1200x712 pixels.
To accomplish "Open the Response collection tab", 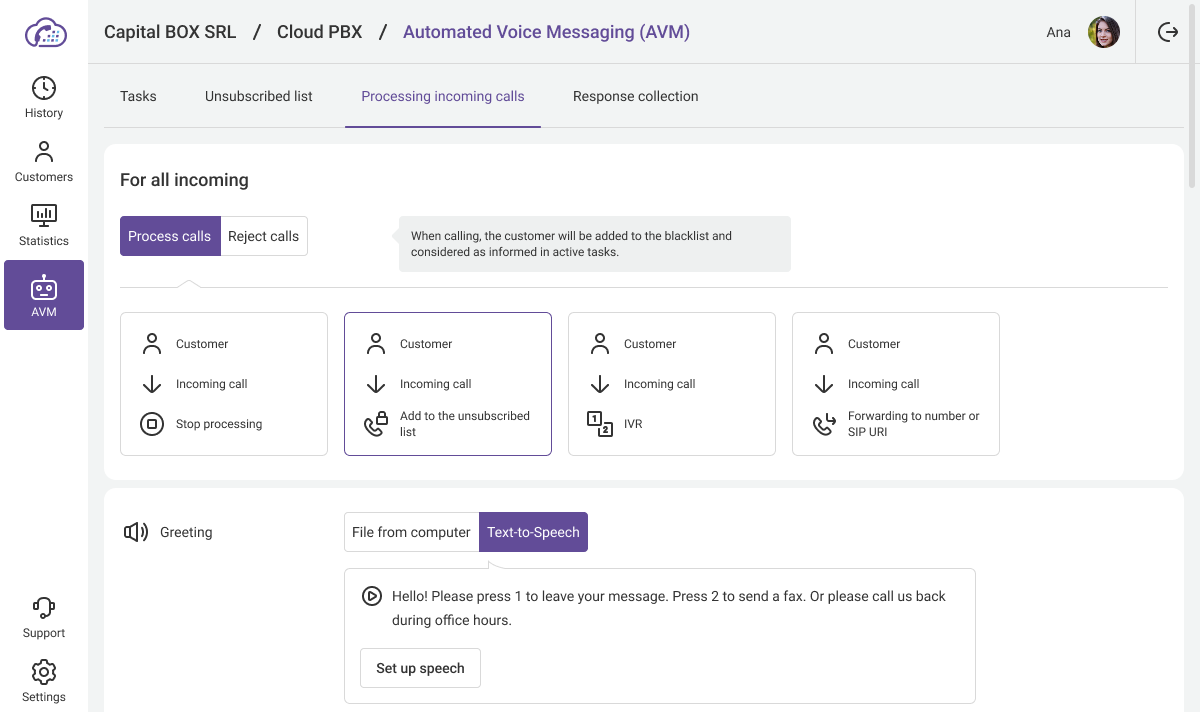I will 635,96.
